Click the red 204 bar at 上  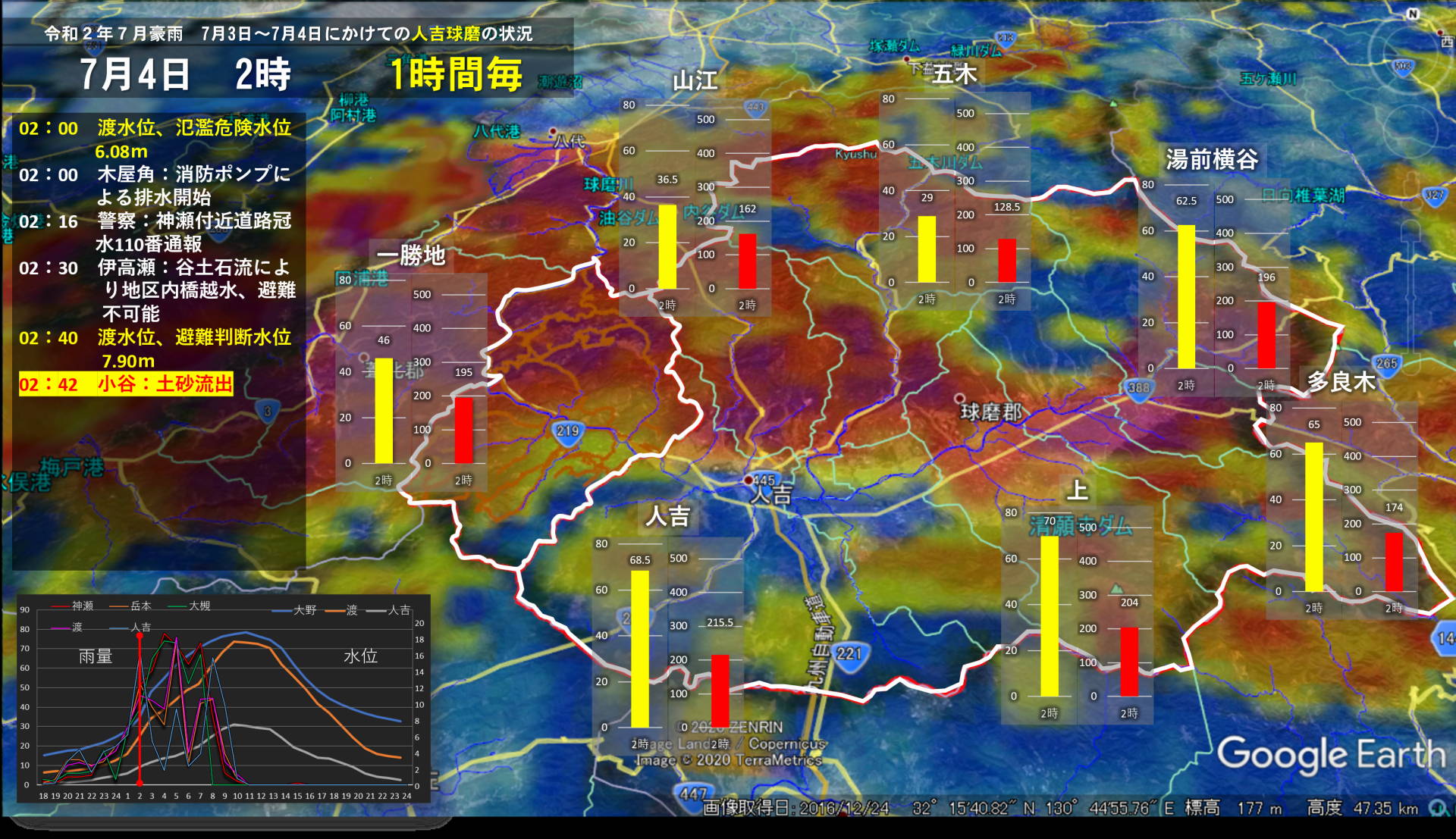pos(1129,662)
